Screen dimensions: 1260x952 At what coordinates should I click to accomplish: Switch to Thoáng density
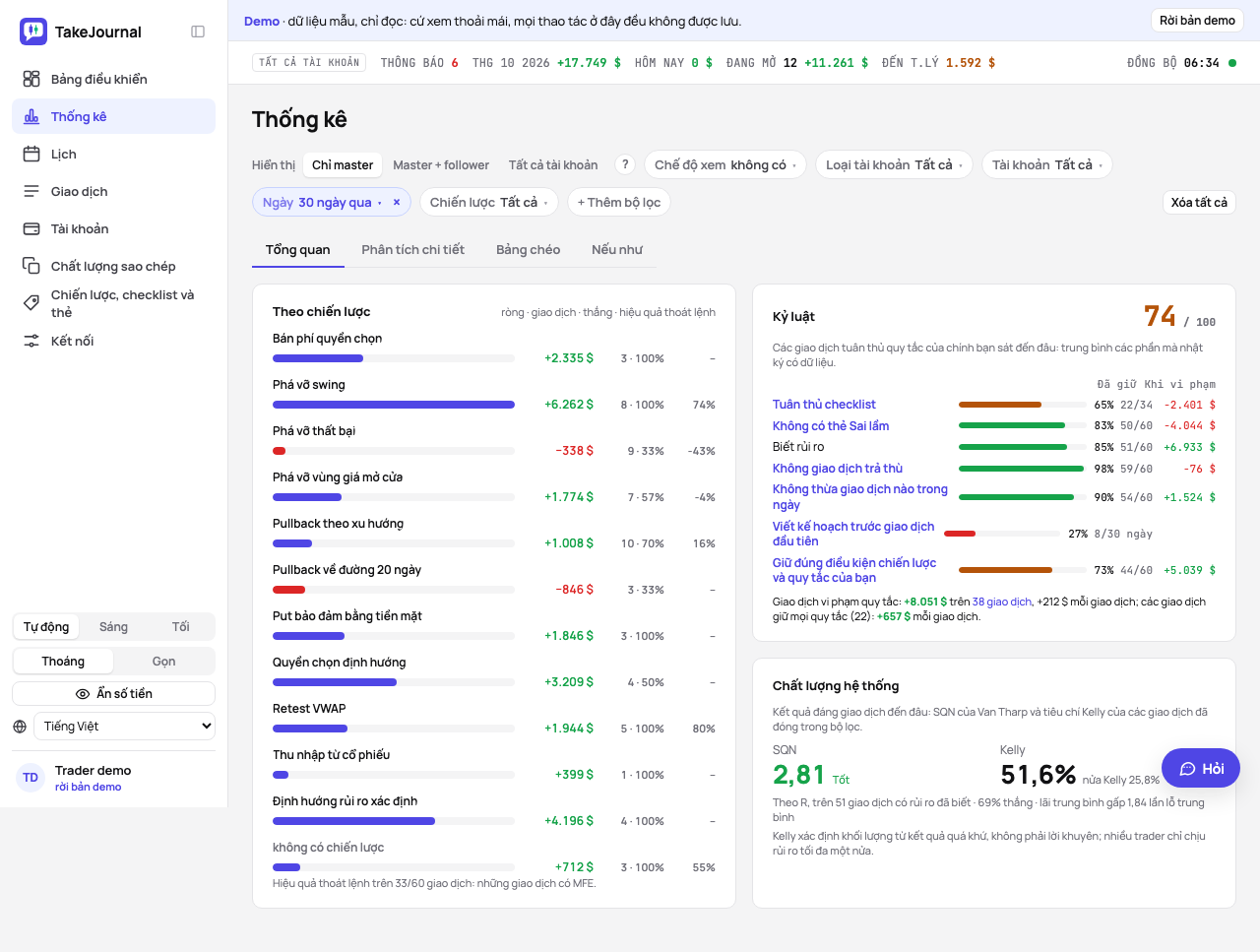[63, 662]
